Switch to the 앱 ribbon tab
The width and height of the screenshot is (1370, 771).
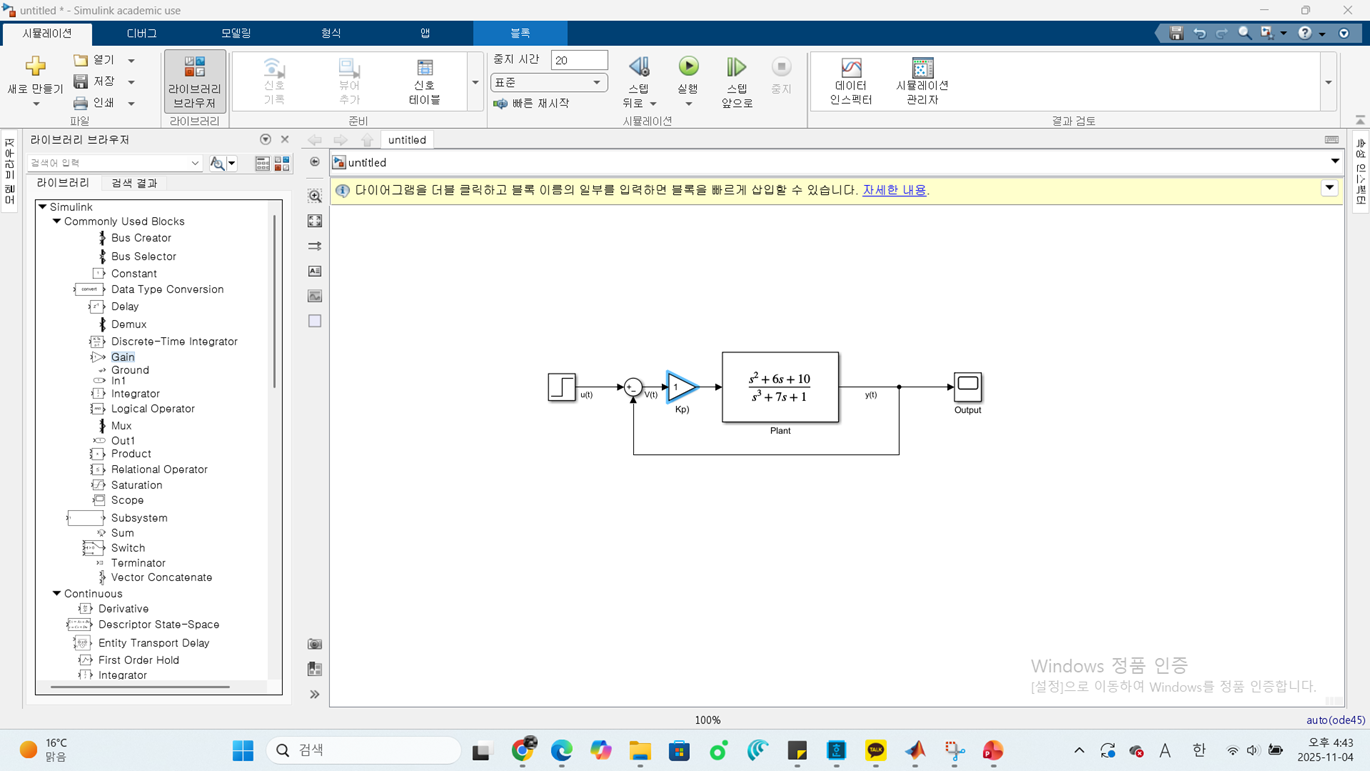(x=425, y=33)
